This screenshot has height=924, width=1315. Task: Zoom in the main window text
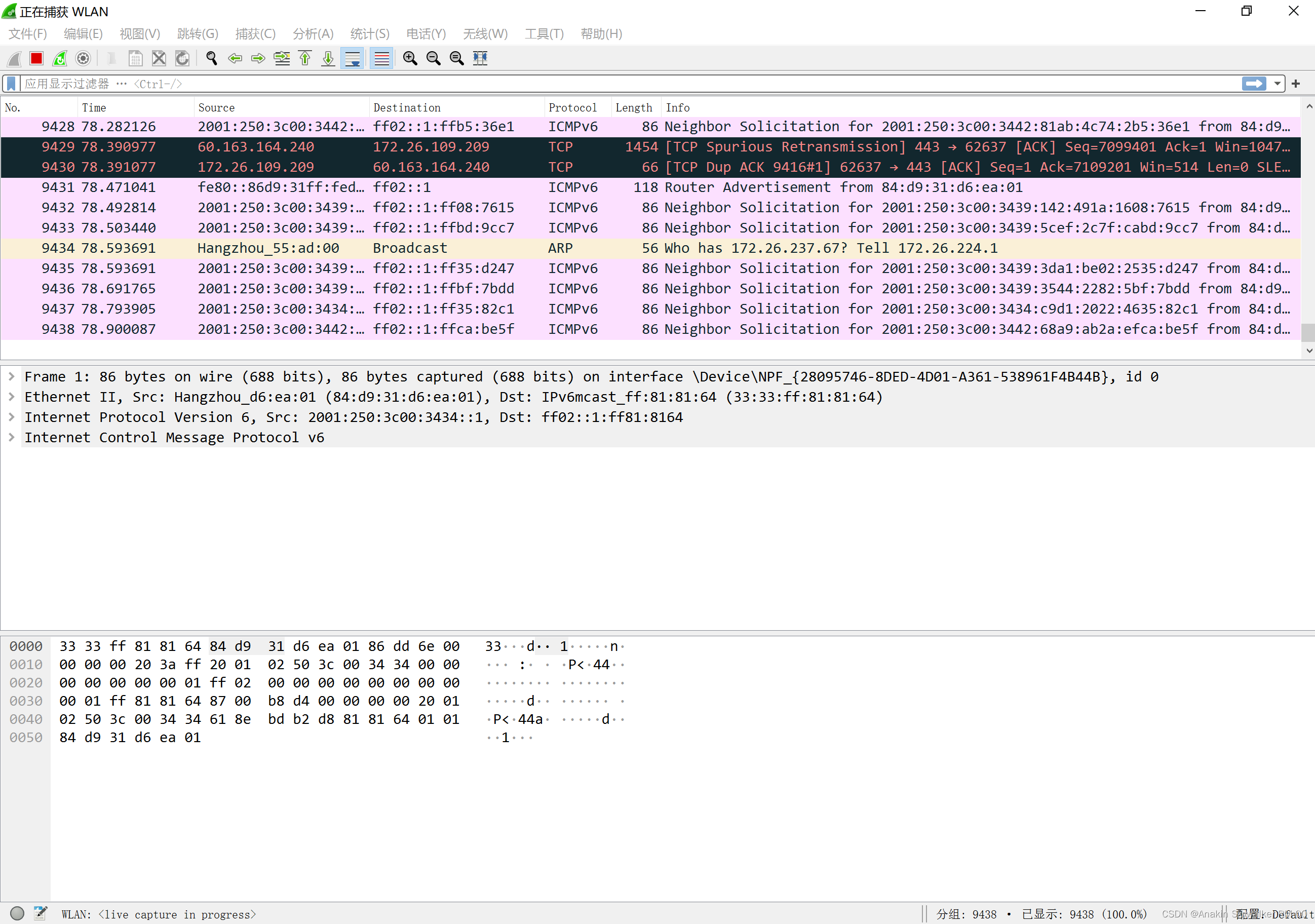point(410,58)
